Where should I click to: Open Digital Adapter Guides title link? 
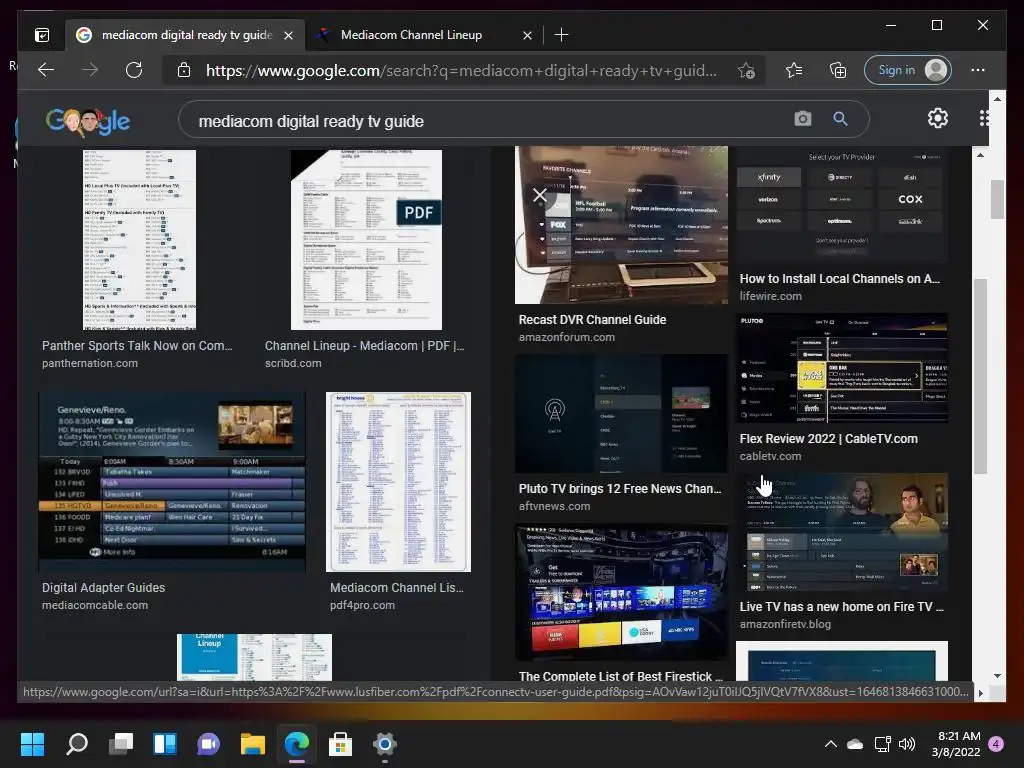[103, 587]
